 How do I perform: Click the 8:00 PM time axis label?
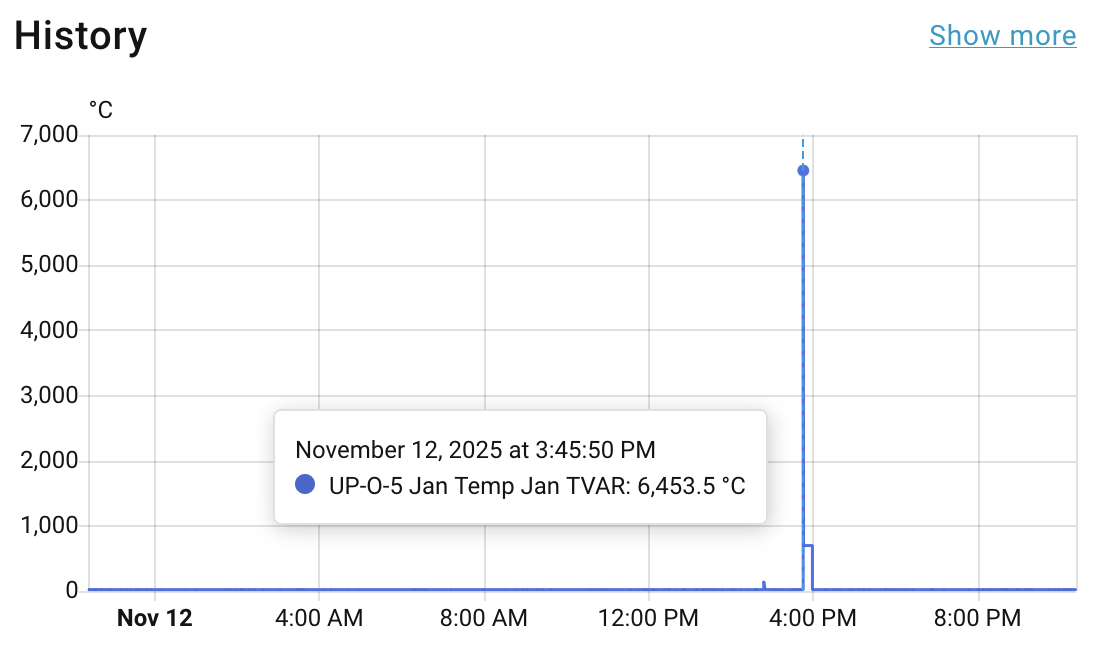click(978, 618)
